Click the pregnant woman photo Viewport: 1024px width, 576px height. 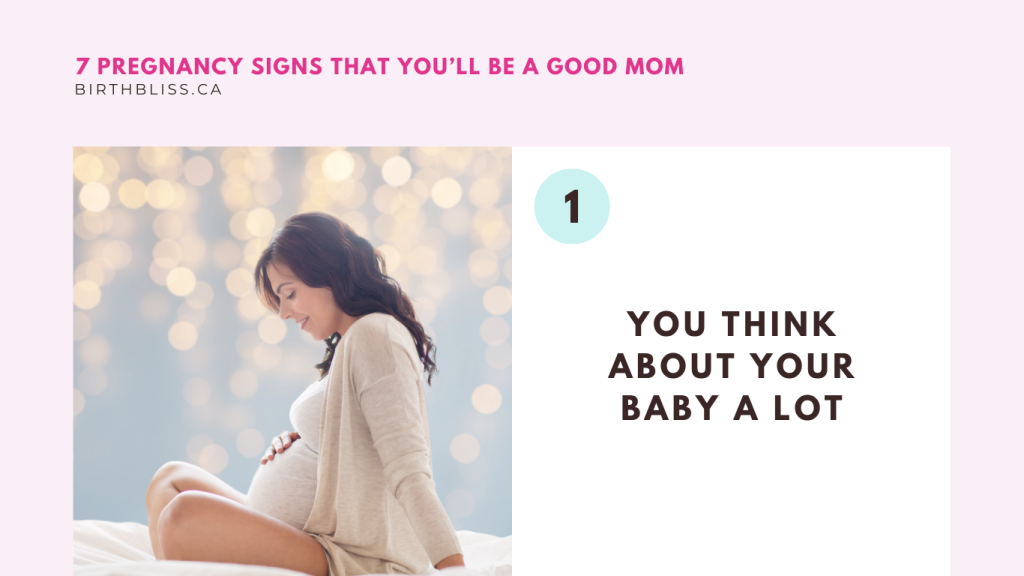pyautogui.click(x=292, y=361)
